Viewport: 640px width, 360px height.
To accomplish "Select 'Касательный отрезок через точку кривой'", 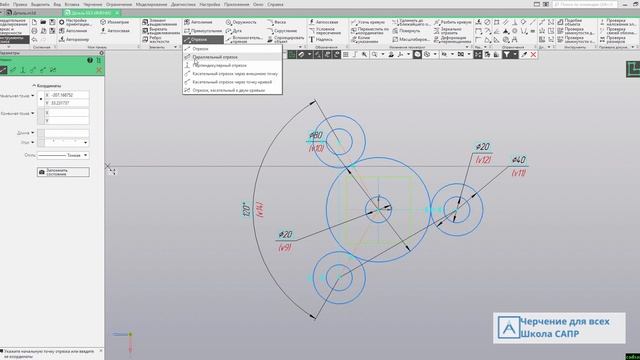I will (232, 82).
